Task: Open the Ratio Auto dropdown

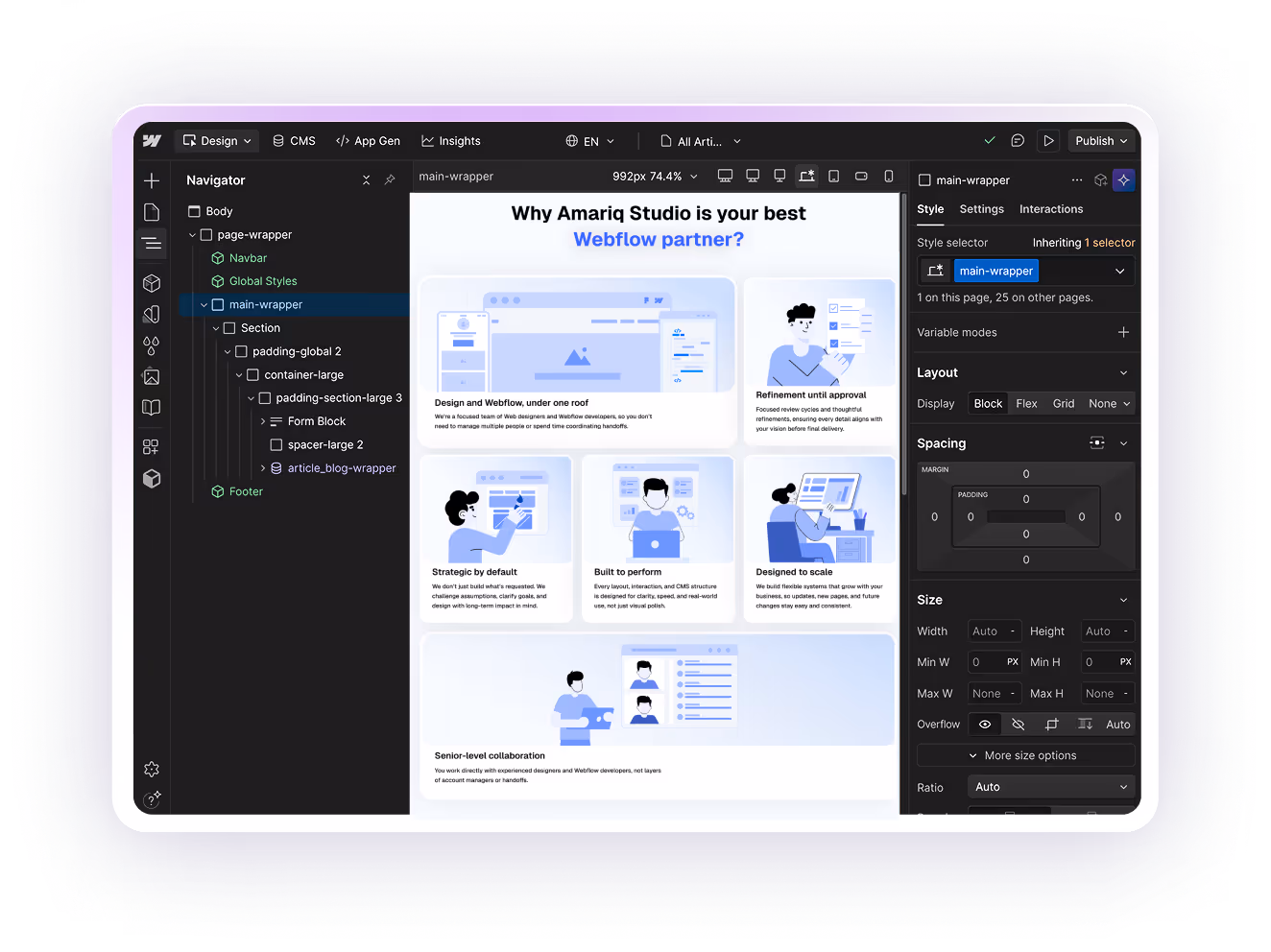Action: [1051, 787]
